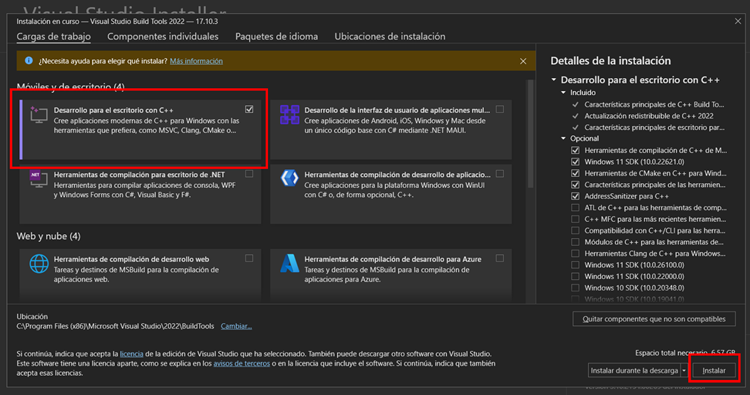The height and width of the screenshot is (395, 750).
Task: Click Quitar componentes que no son compatibles
Action: click(654, 319)
